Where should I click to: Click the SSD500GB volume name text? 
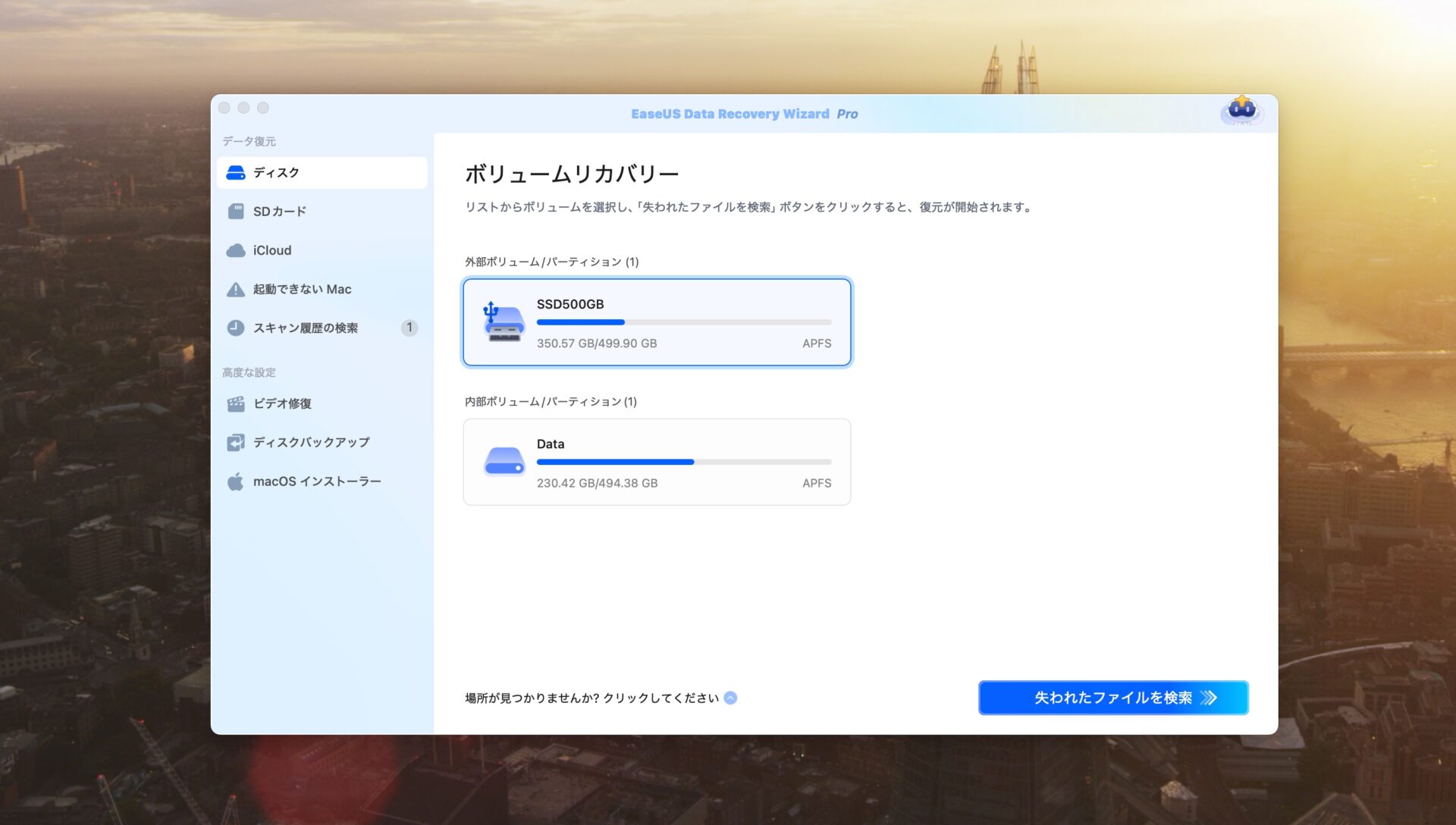570,304
